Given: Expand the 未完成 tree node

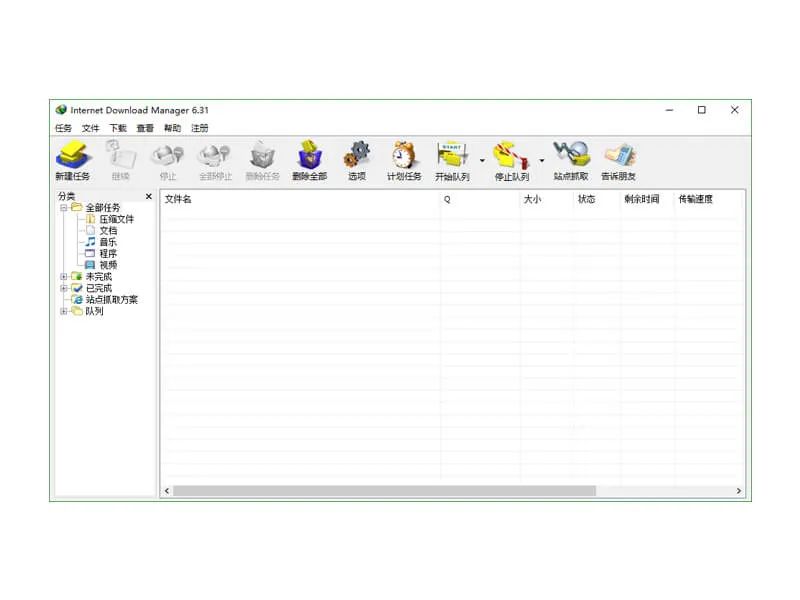Looking at the screenshot, I should (x=64, y=277).
